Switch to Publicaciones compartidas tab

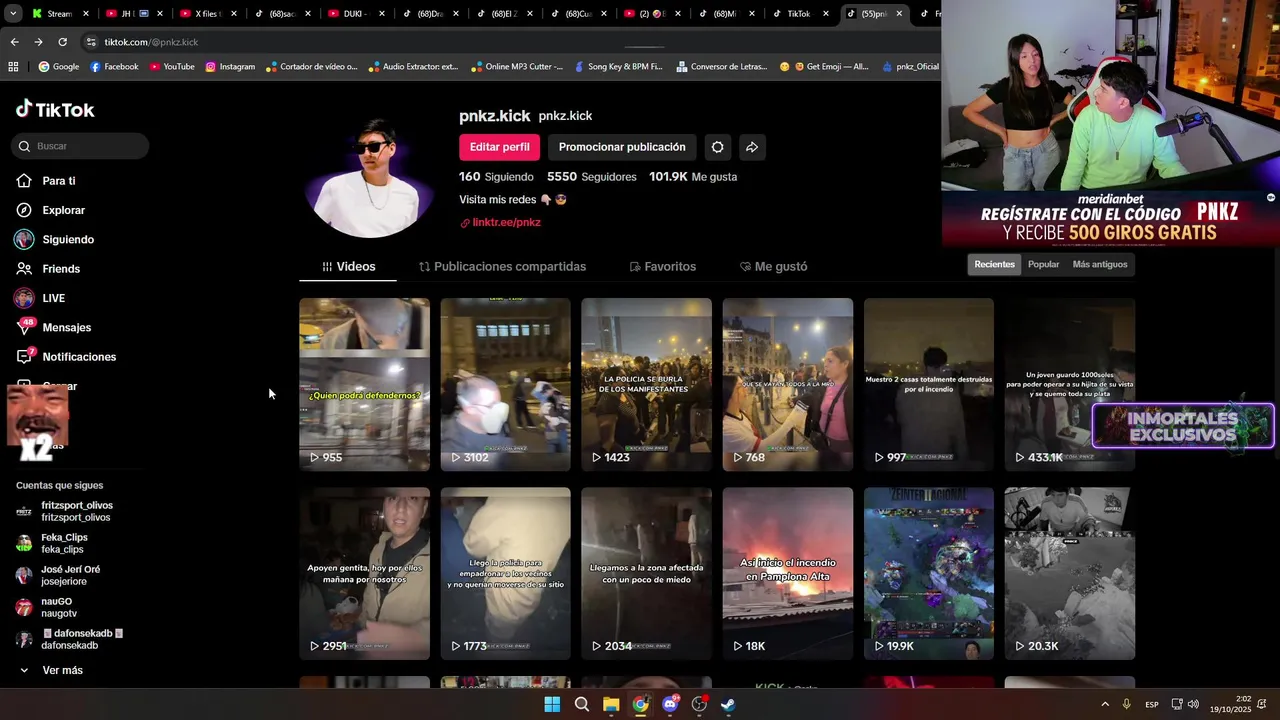tap(502, 267)
